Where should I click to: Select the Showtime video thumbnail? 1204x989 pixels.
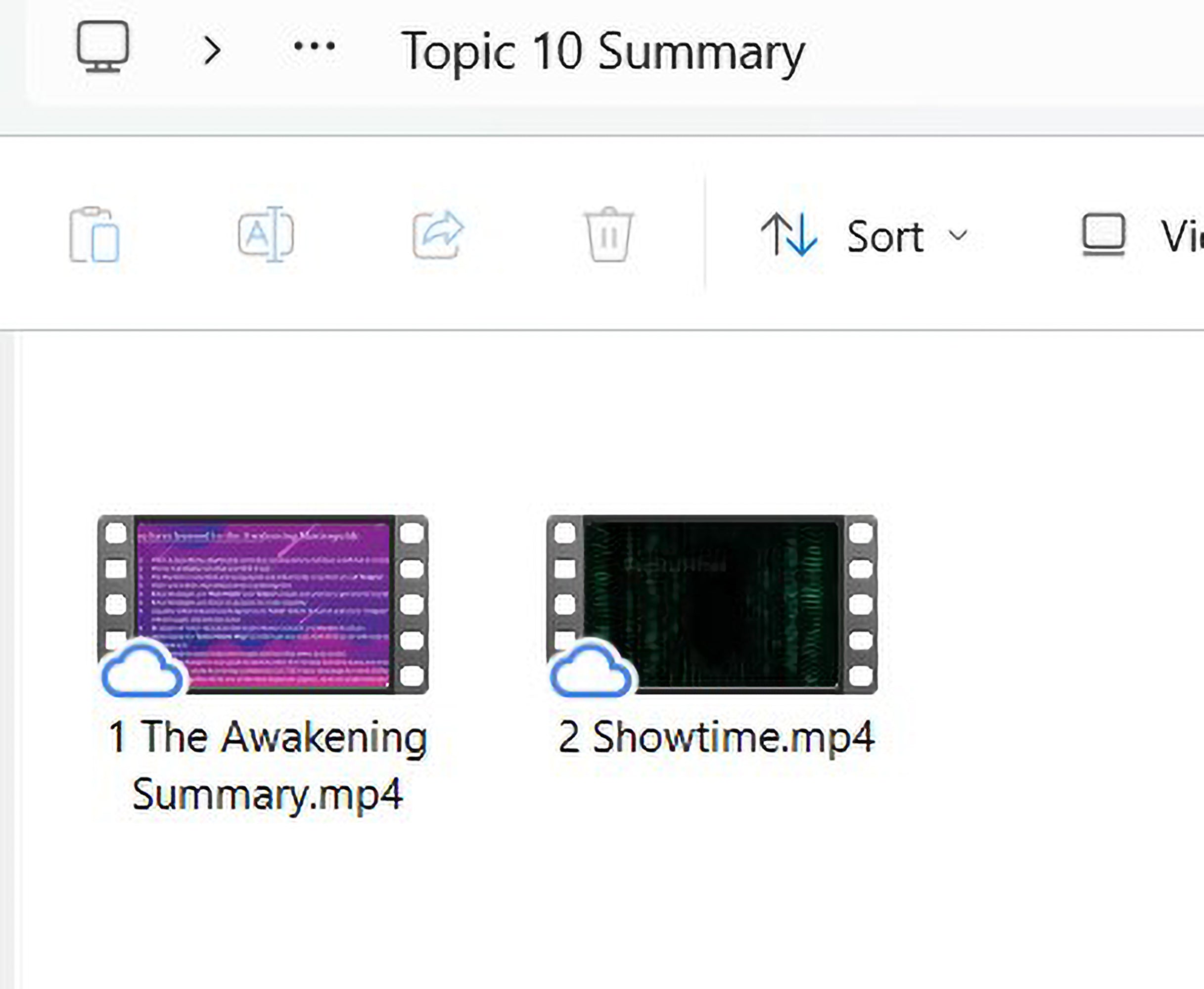click(x=712, y=604)
